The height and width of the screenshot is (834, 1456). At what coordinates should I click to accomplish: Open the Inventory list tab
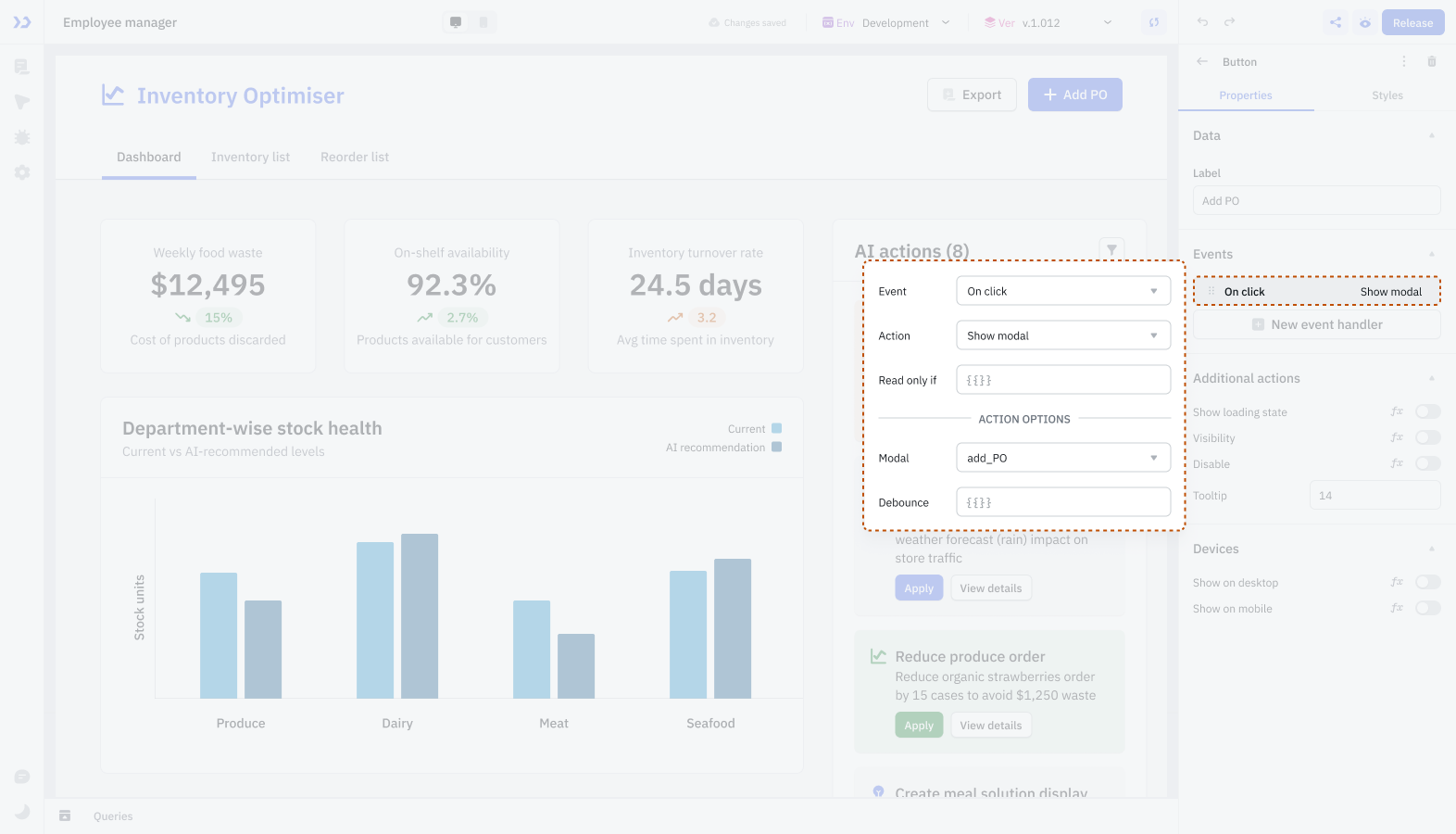point(250,157)
